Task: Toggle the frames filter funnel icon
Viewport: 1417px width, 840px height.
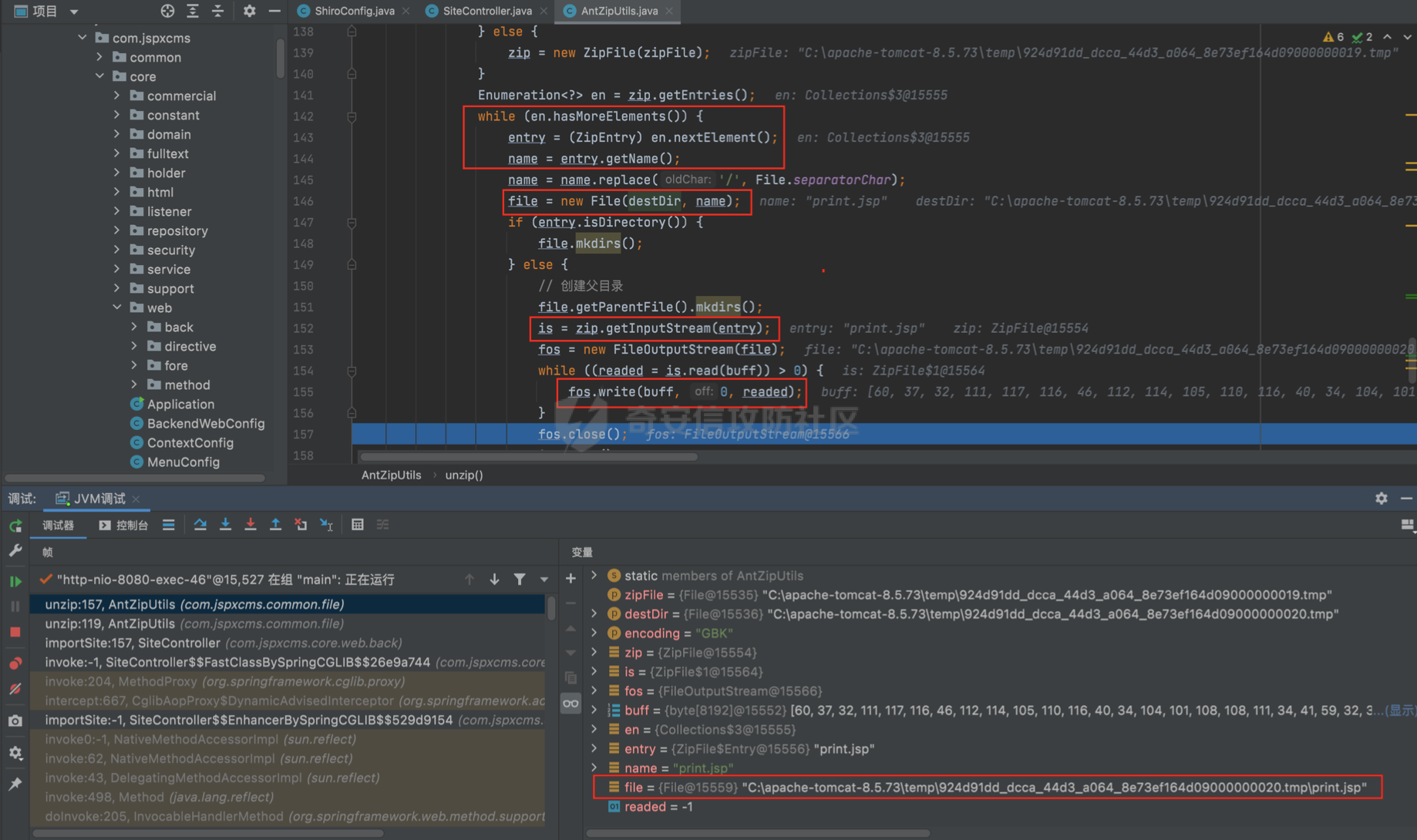Action: pyautogui.click(x=520, y=580)
